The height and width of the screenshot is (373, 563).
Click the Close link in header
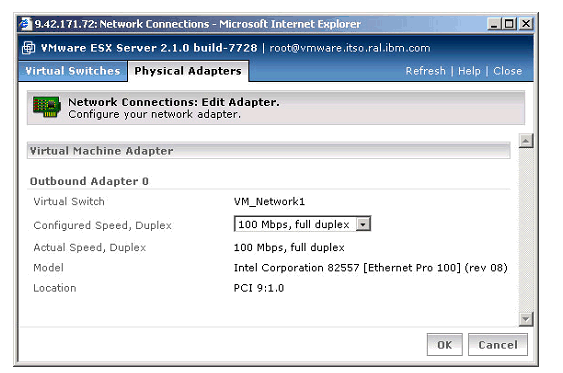point(507,71)
